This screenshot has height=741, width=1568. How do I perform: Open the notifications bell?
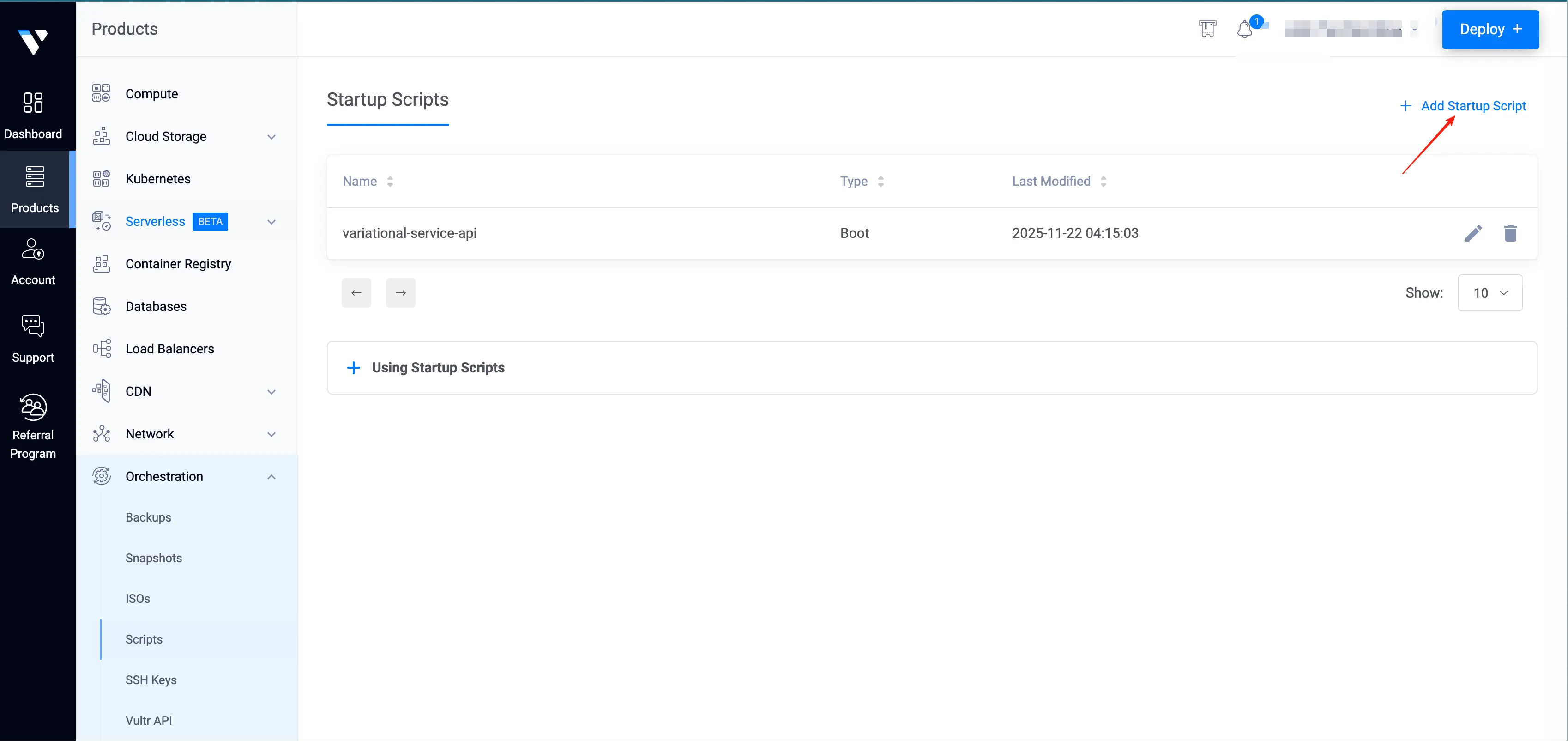(1245, 29)
